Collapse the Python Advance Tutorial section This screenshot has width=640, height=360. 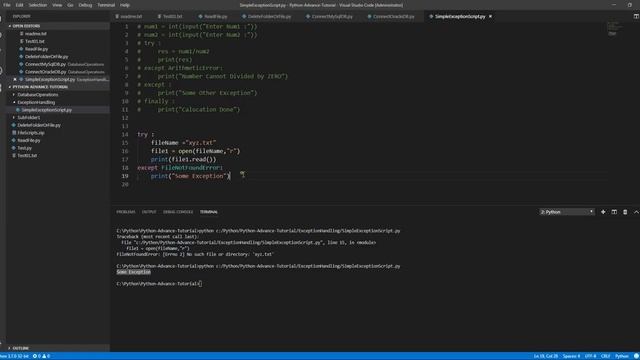point(40,87)
